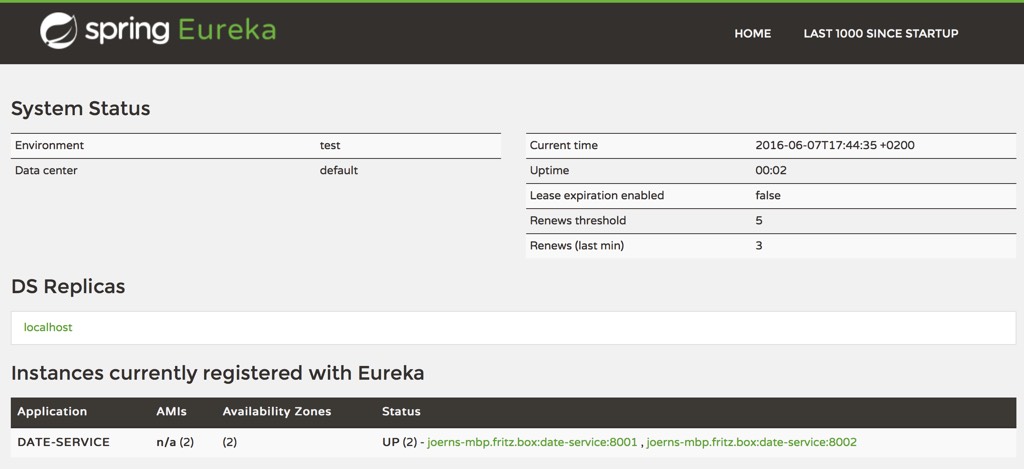
Task: Open the date-service:8002 instance link
Action: 752,442
